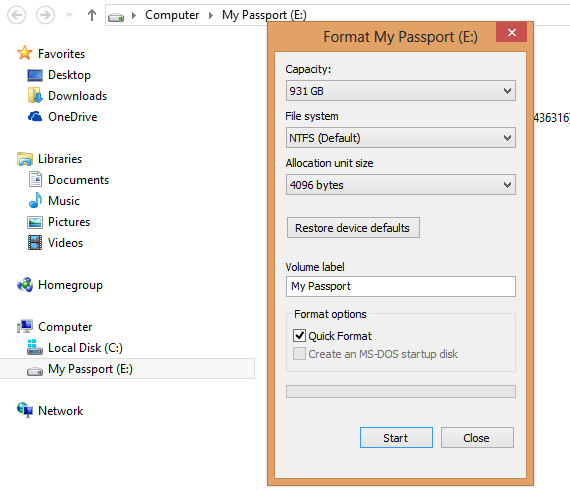Open the File system NTFS dropdown

pos(401,138)
